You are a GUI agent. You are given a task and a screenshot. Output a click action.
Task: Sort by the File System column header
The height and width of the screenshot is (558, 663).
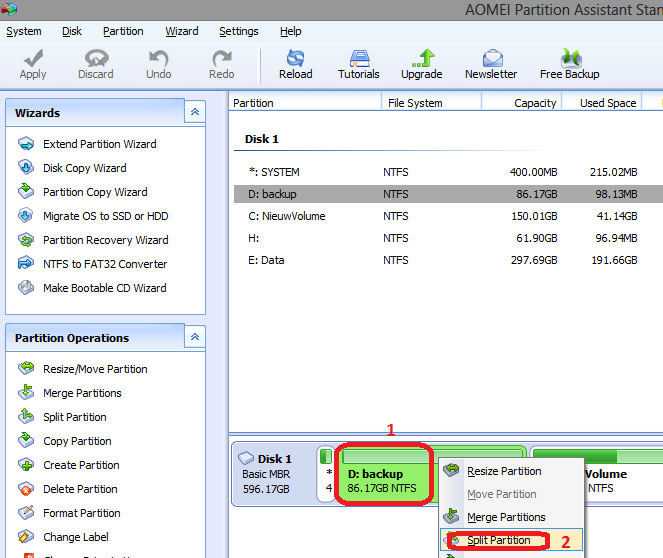pyautogui.click(x=431, y=103)
